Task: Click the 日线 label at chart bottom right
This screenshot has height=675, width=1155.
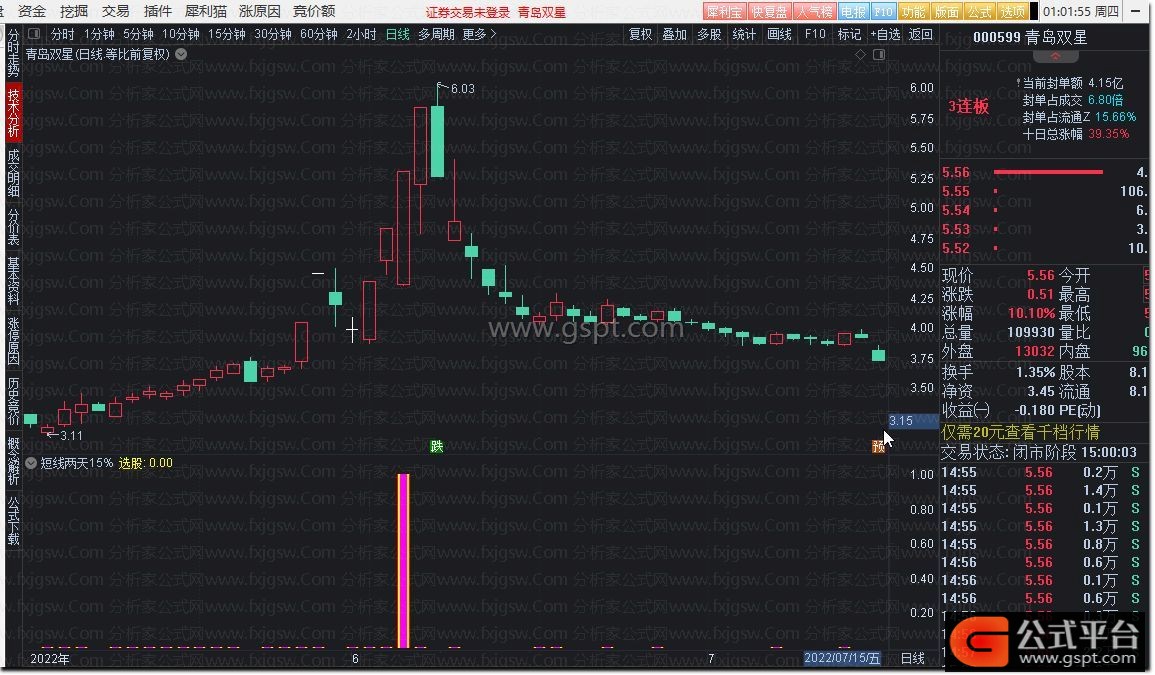Action: click(913, 658)
